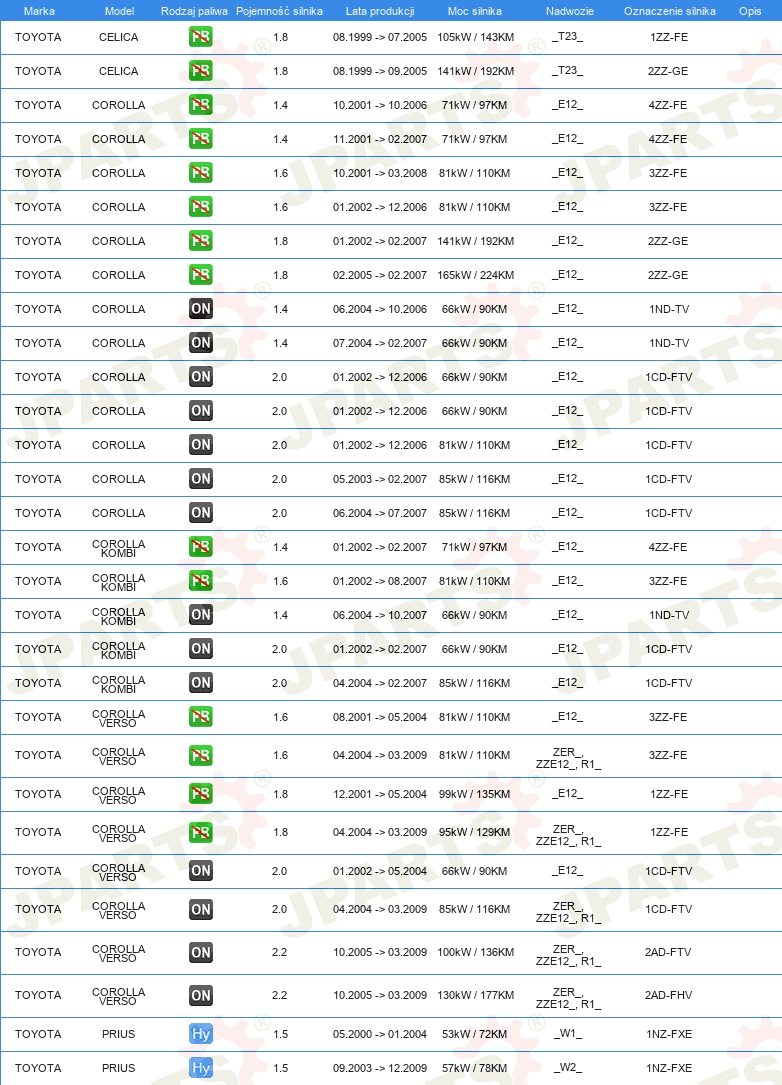782x1085 pixels.
Task: Click the Opis column header
Action: click(750, 11)
